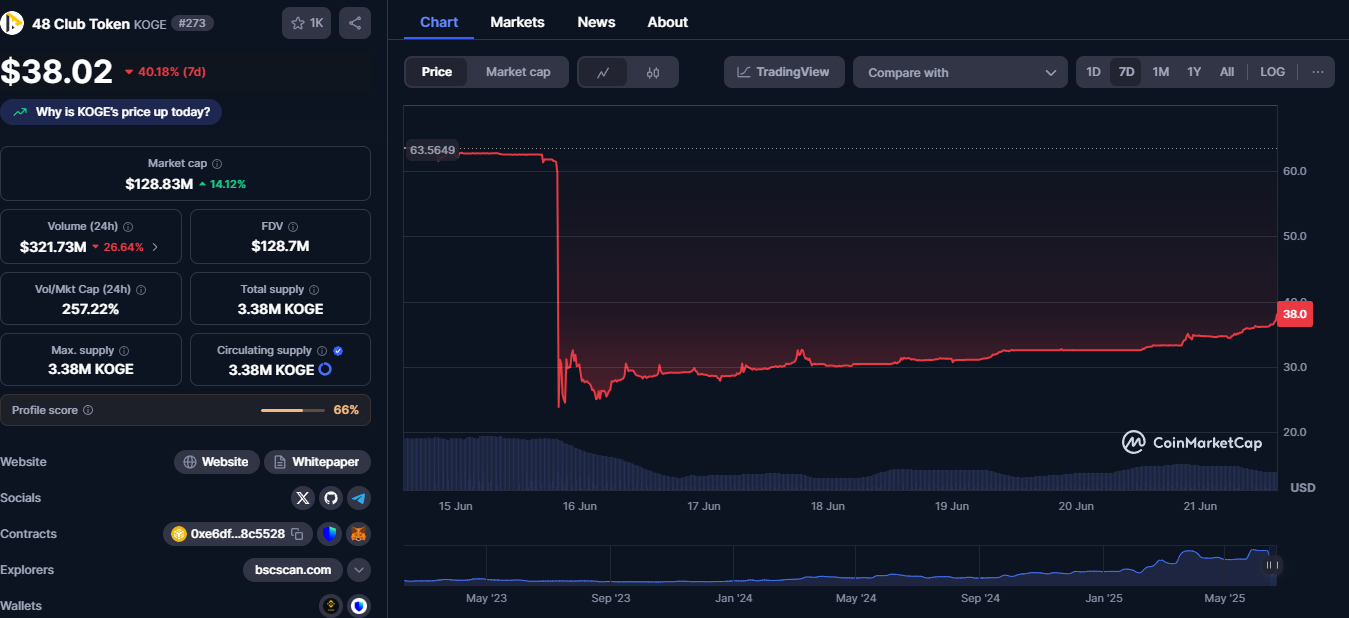Viewport: 1349px width, 618px height.
Task: Click the $128.7M FDV value
Action: tap(280, 247)
